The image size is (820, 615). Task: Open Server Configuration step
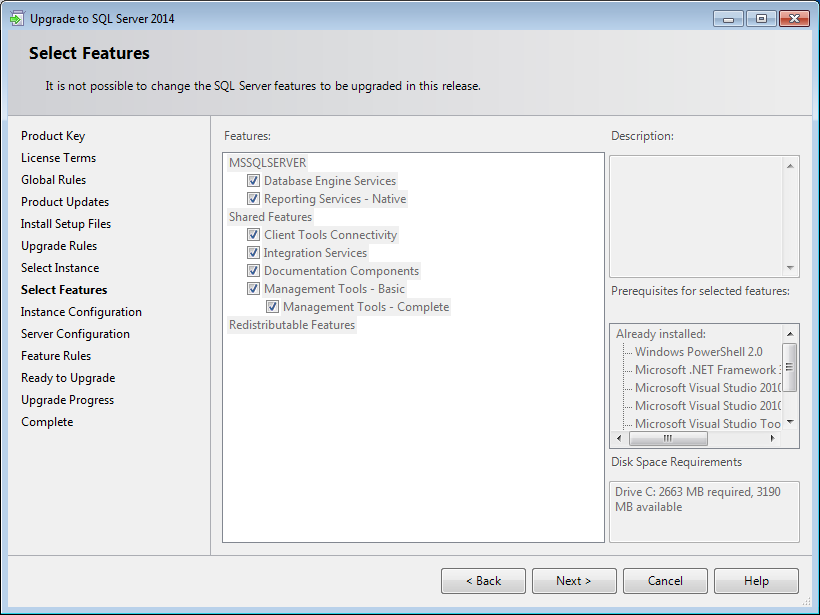click(x=75, y=334)
